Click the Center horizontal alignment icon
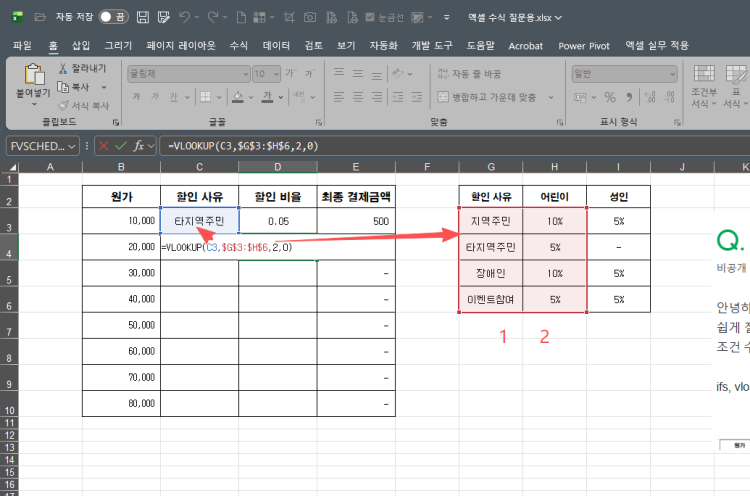 coord(358,98)
